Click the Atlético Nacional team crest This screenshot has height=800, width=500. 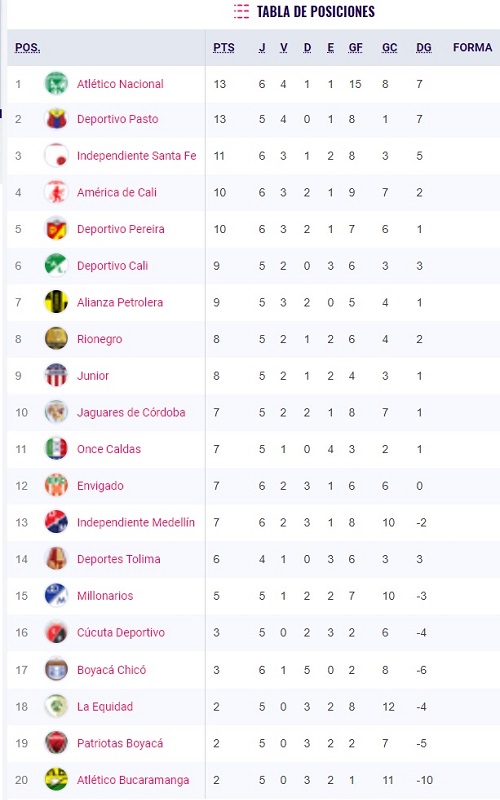pos(56,83)
